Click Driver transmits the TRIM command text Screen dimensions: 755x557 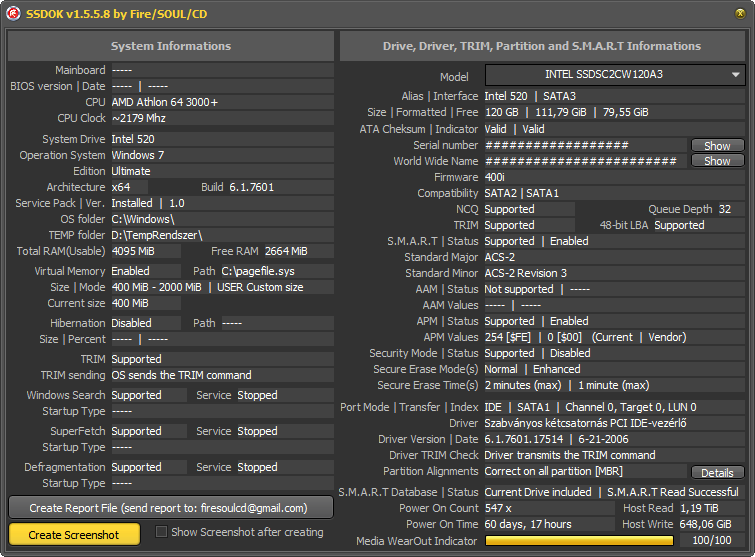[570, 455]
